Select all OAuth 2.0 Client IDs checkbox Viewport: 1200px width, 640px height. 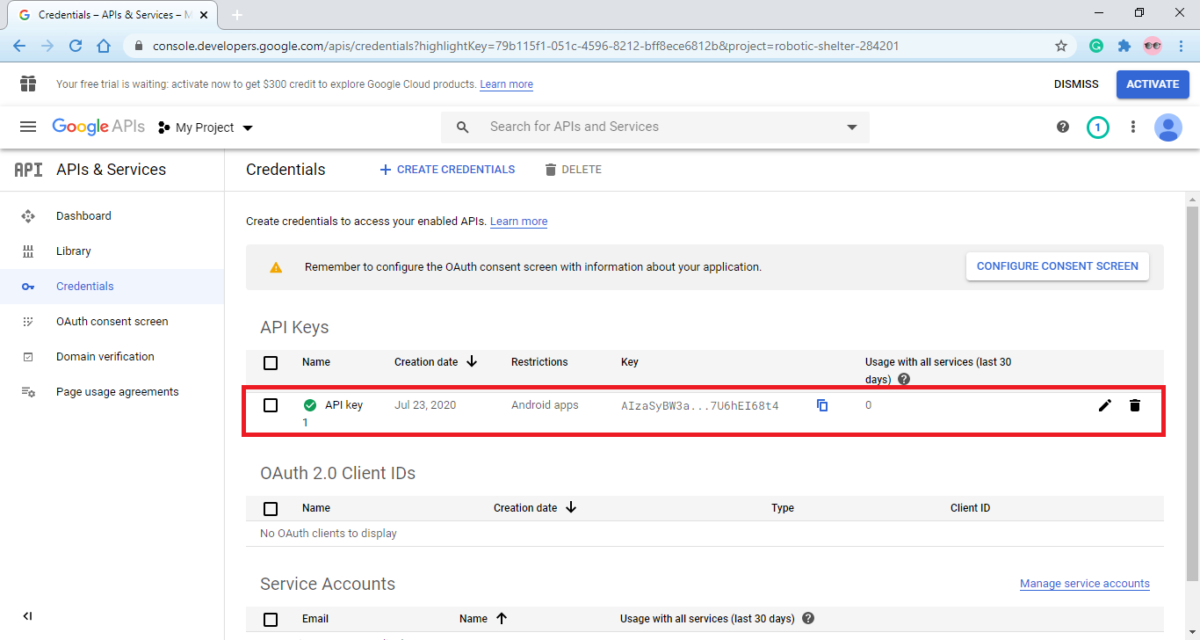[x=270, y=508]
